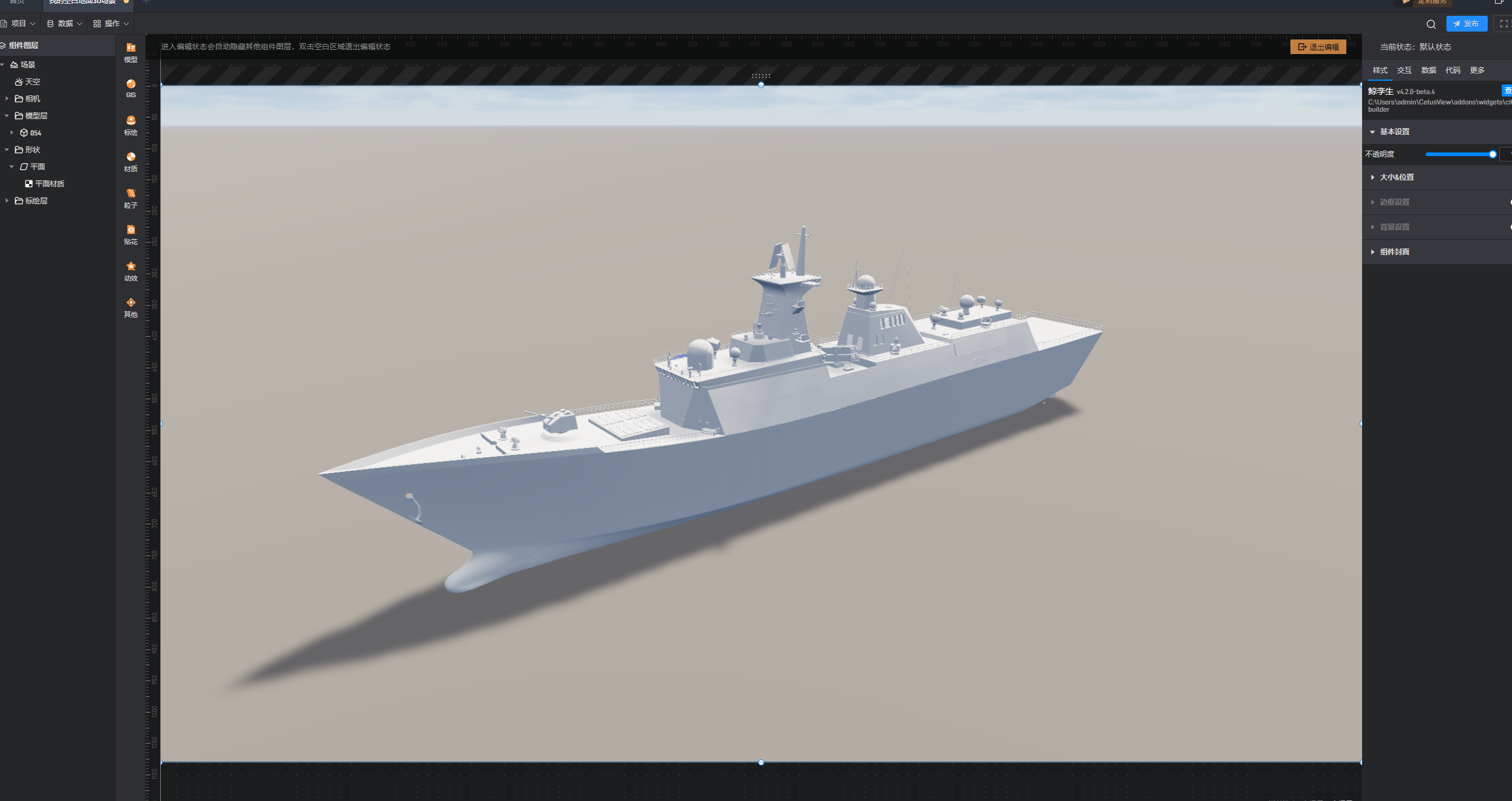Click the 粒子 particle icon
The image size is (1512, 801).
(131, 197)
